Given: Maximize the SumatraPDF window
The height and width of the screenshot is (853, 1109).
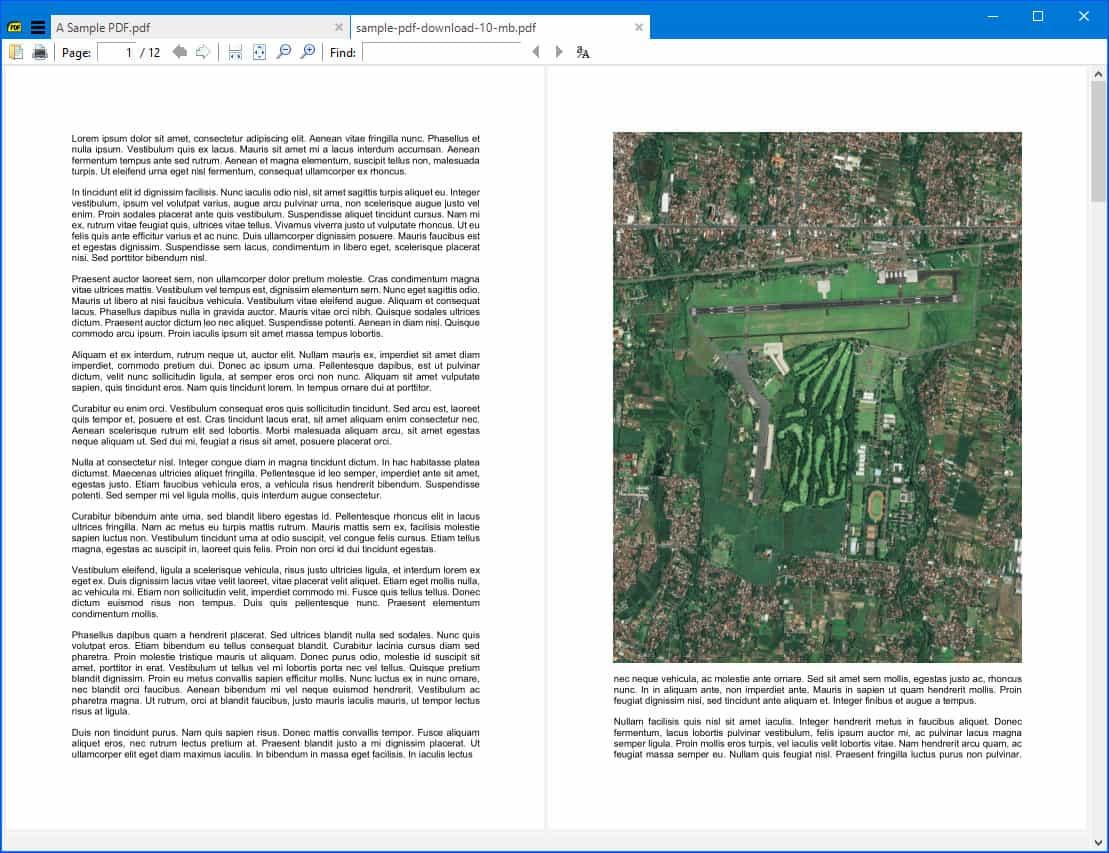Looking at the screenshot, I should pyautogui.click(x=1038, y=16).
